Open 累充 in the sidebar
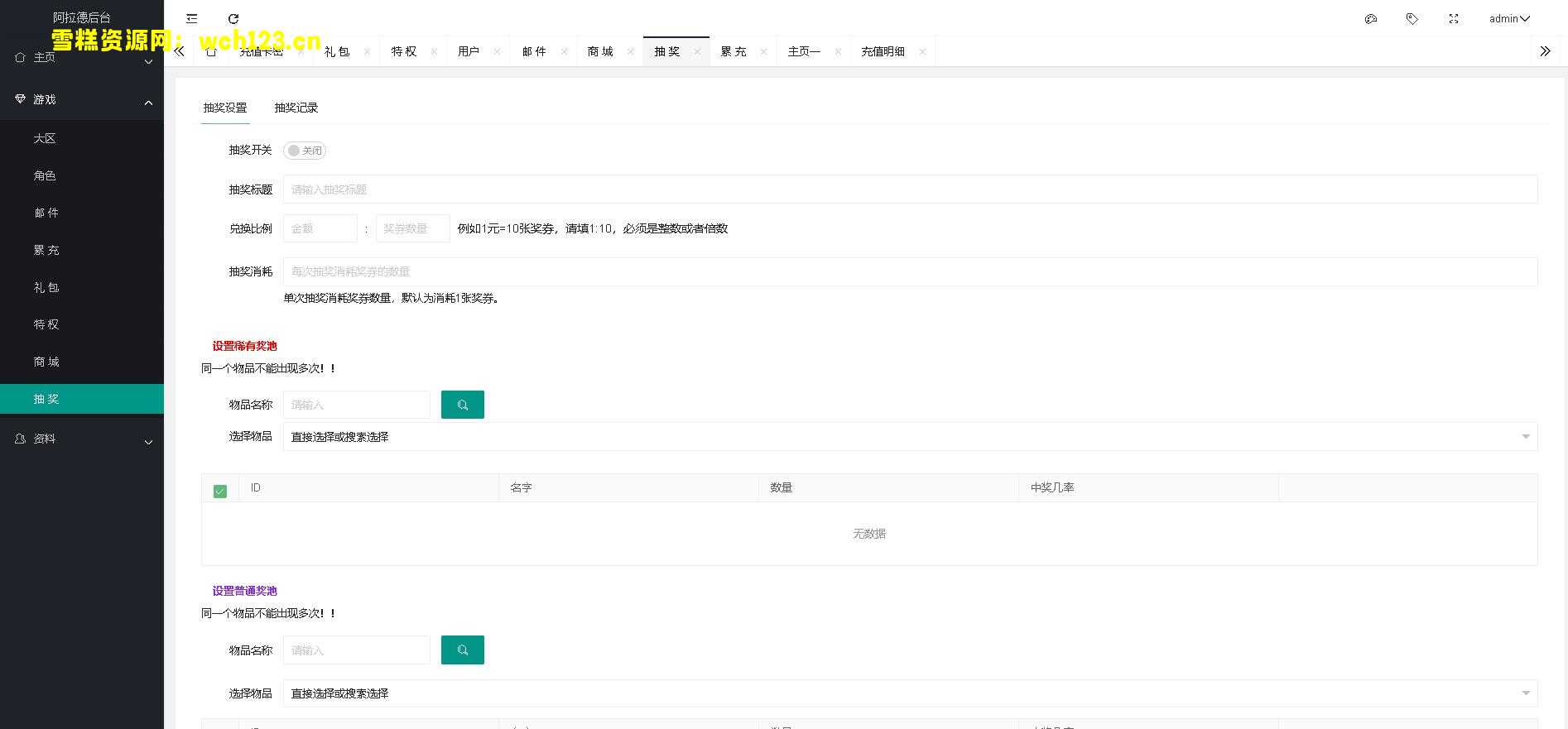This screenshot has height=729, width=1568. tap(82, 250)
